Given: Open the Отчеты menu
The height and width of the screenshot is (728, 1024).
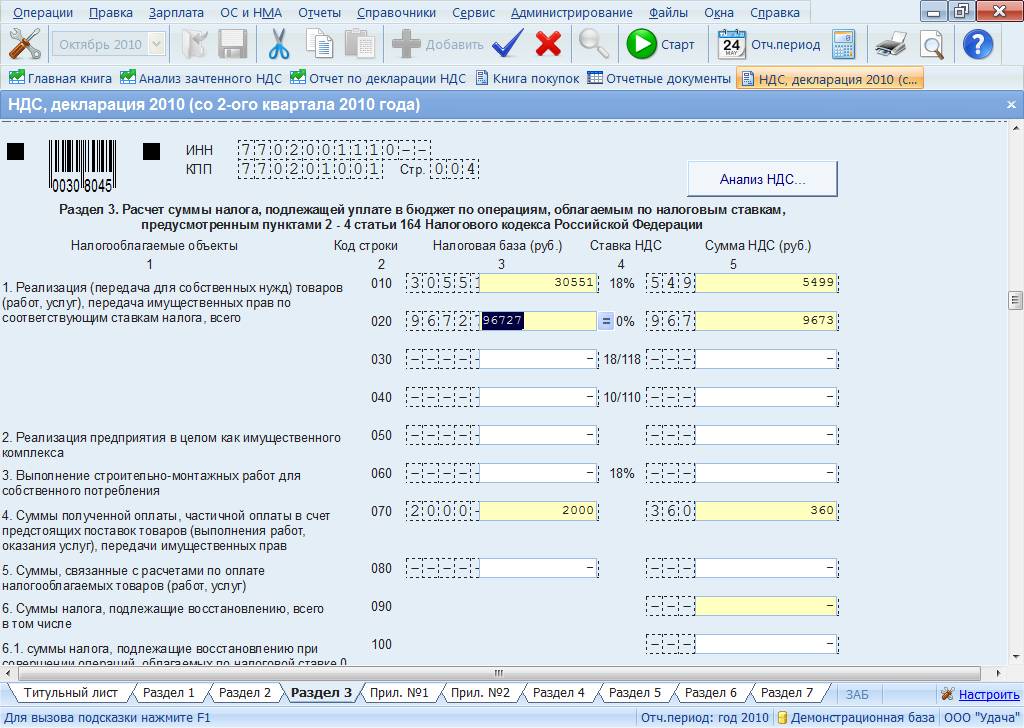Looking at the screenshot, I should pos(319,12).
